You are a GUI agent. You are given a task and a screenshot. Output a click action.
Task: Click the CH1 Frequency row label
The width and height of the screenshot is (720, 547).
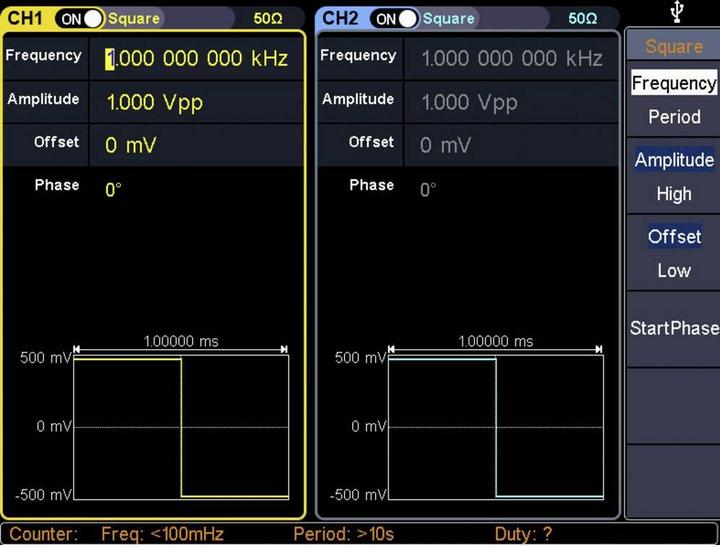(x=44, y=56)
